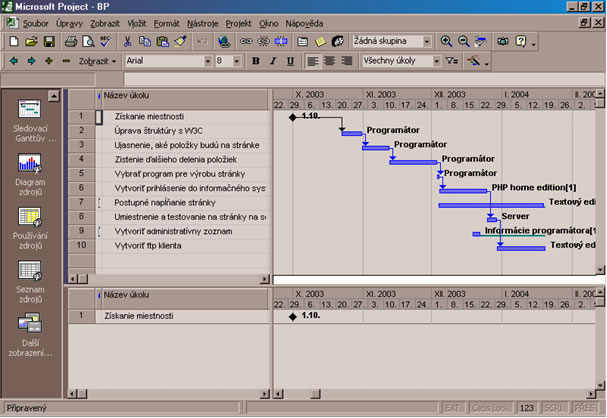Click the blue Gantt bar labelled Server
Viewport: 607px width, 418px height.
point(492,220)
